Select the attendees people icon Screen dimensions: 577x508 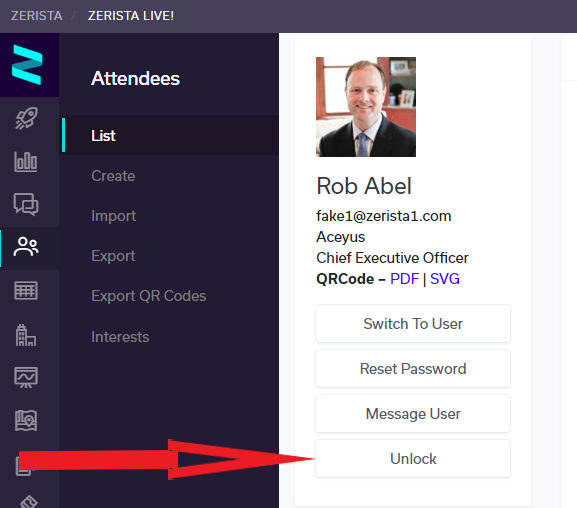pos(26,246)
